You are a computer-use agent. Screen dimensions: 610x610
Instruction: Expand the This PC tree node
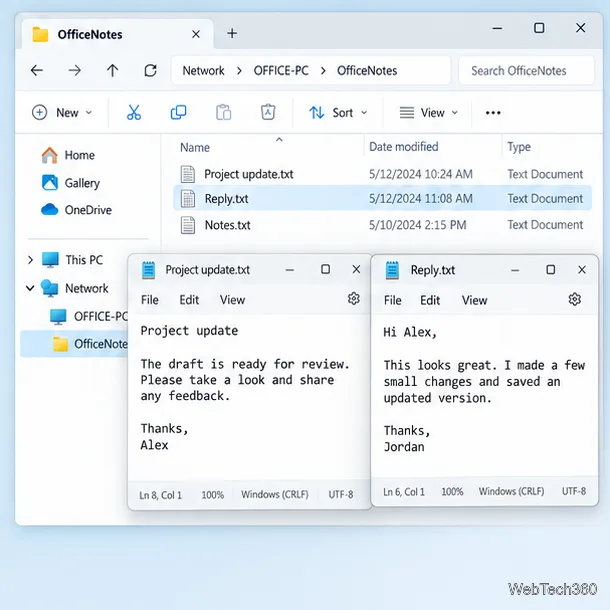click(x=30, y=259)
